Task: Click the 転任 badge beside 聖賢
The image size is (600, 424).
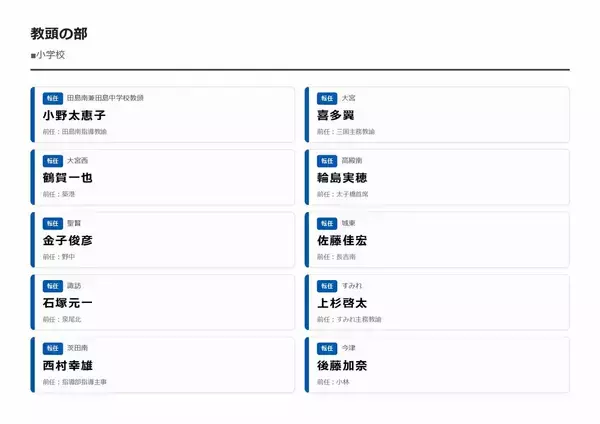Action: click(52, 223)
